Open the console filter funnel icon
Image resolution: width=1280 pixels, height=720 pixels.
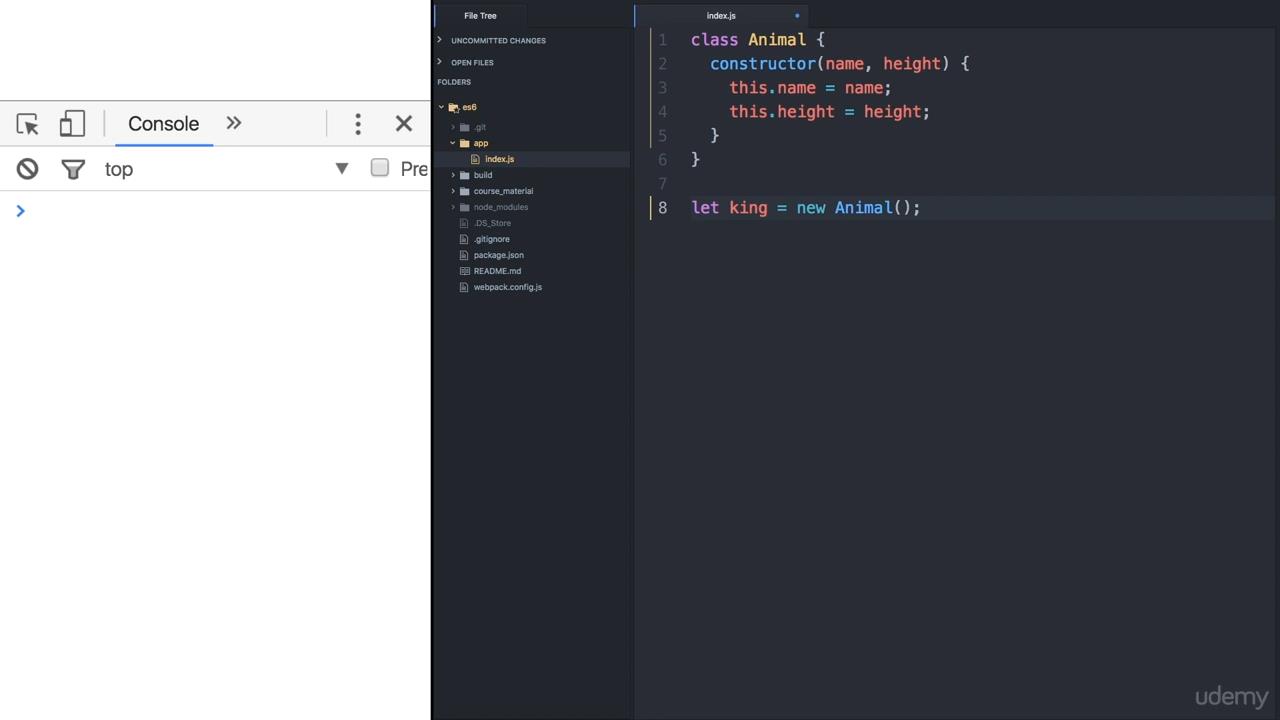(x=73, y=170)
